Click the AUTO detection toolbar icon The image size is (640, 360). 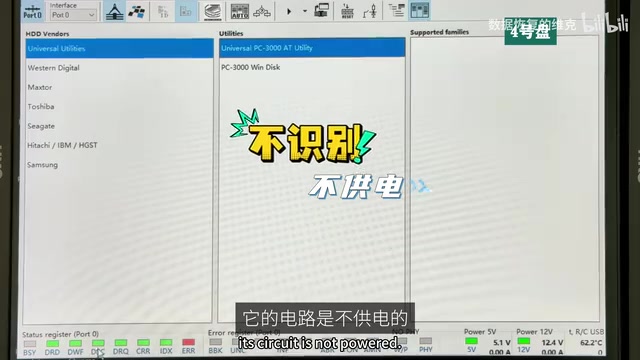(240, 11)
